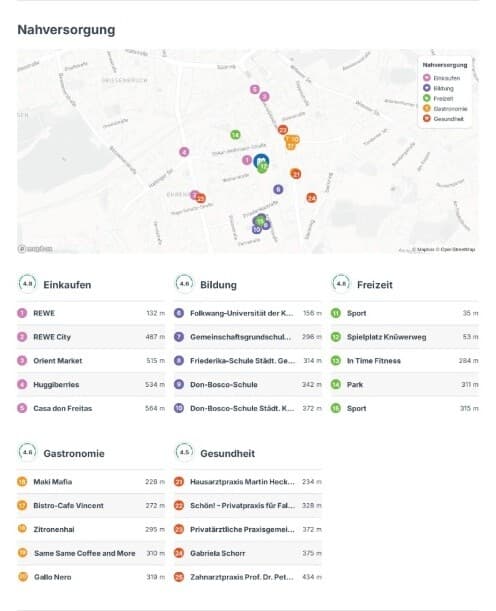496x611 pixels.
Task: Click green badge beside In Time Fitness
Action: 336,360
